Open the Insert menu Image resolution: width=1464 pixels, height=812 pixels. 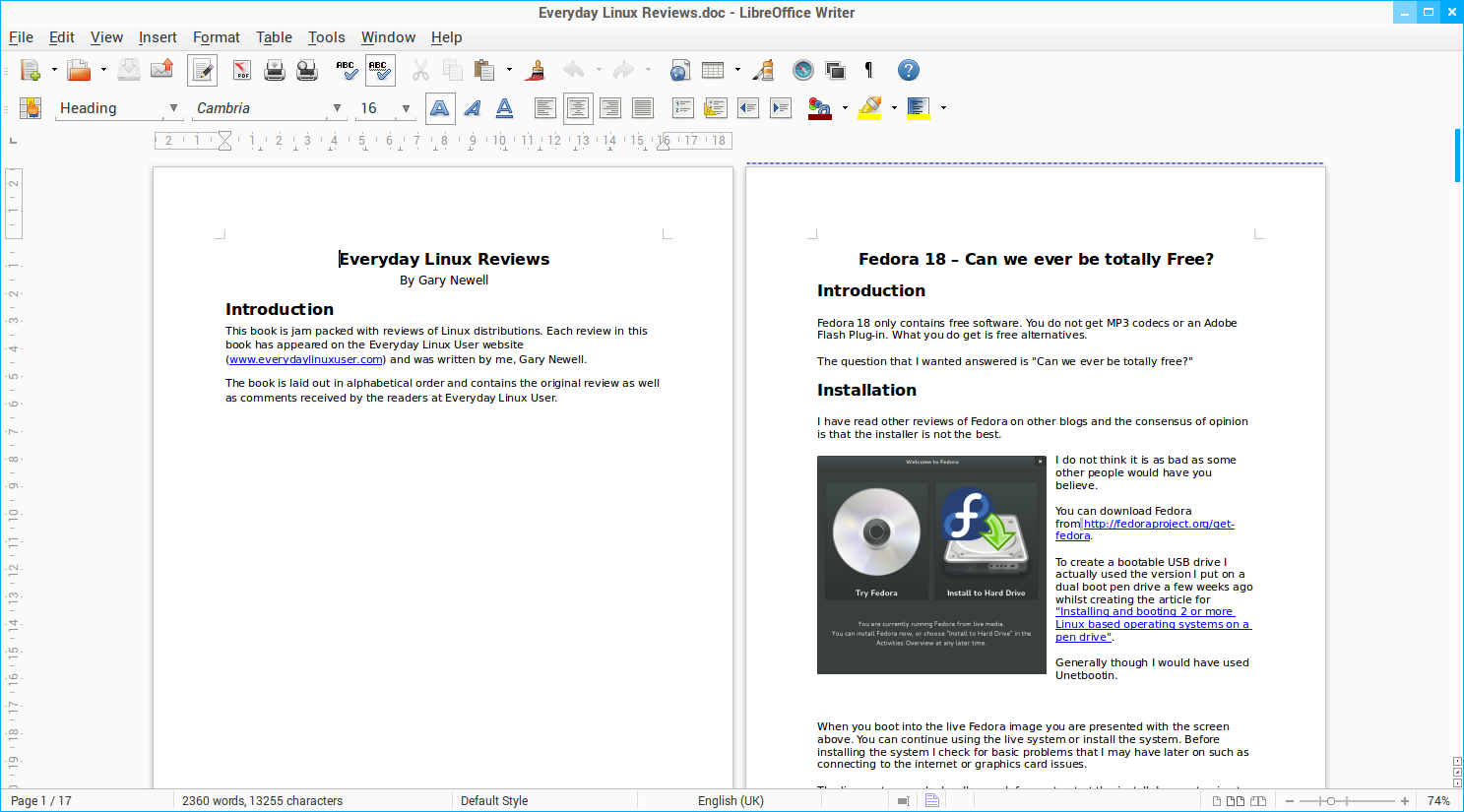158,37
